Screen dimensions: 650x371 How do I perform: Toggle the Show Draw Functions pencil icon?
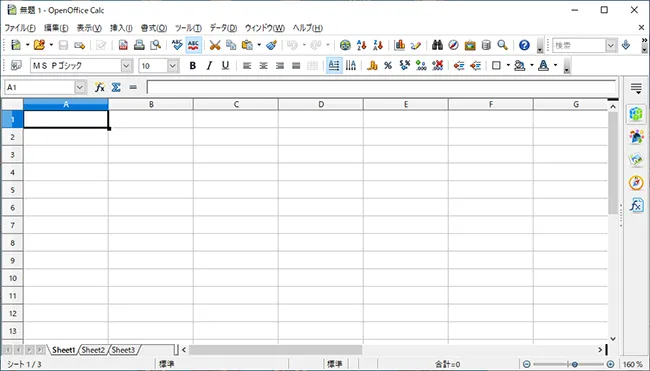pos(416,45)
